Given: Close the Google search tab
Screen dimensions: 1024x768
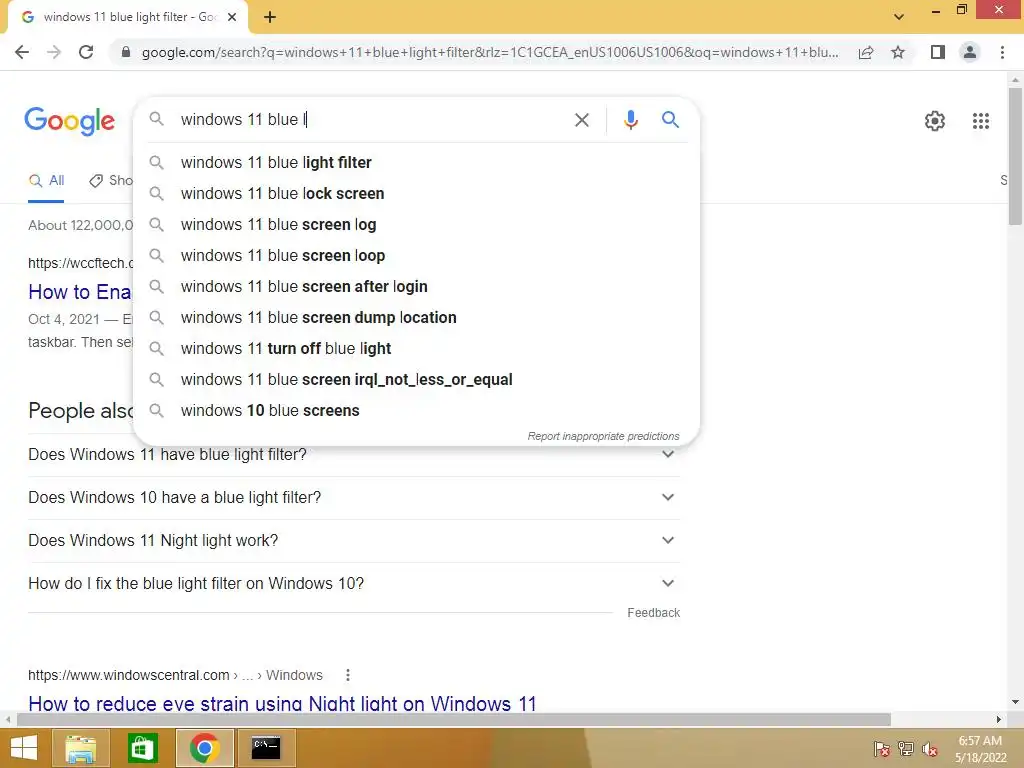Looking at the screenshot, I should click(x=232, y=17).
